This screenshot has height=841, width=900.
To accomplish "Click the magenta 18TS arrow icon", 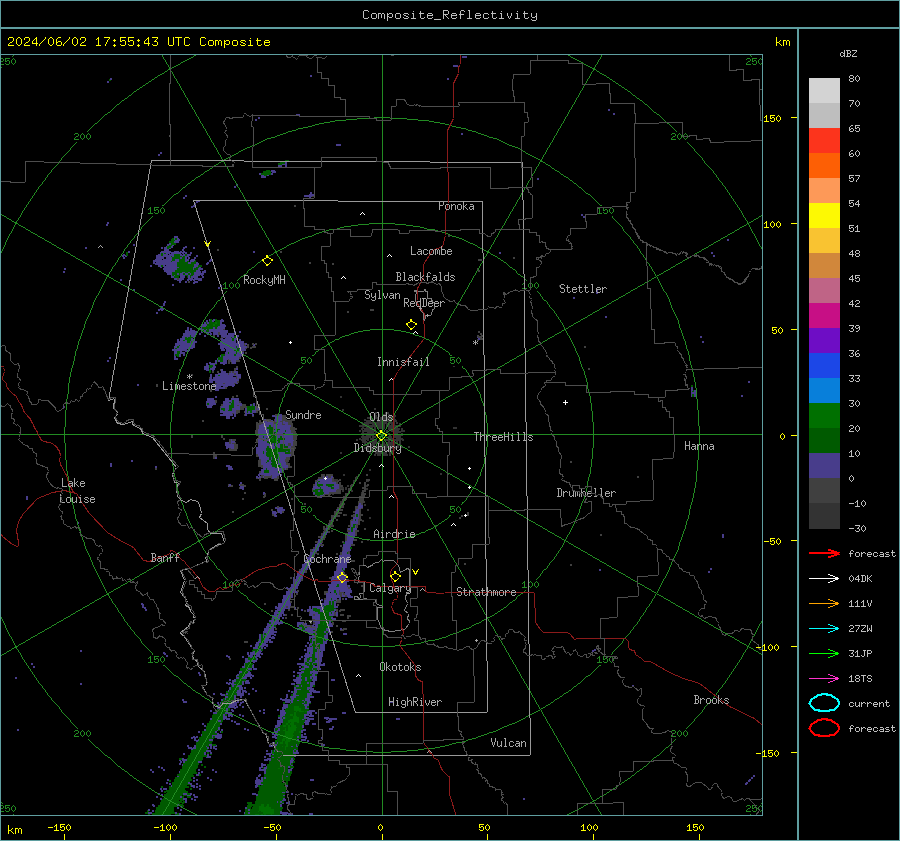I will click(824, 679).
